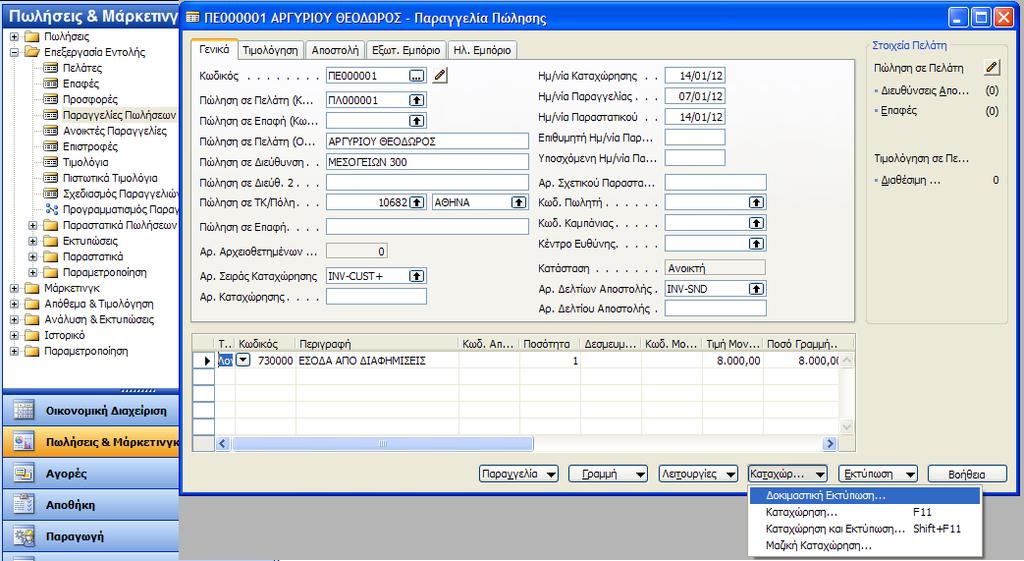Select Παραγγελίες Πωλήσεων in navigation tree

tap(119, 115)
